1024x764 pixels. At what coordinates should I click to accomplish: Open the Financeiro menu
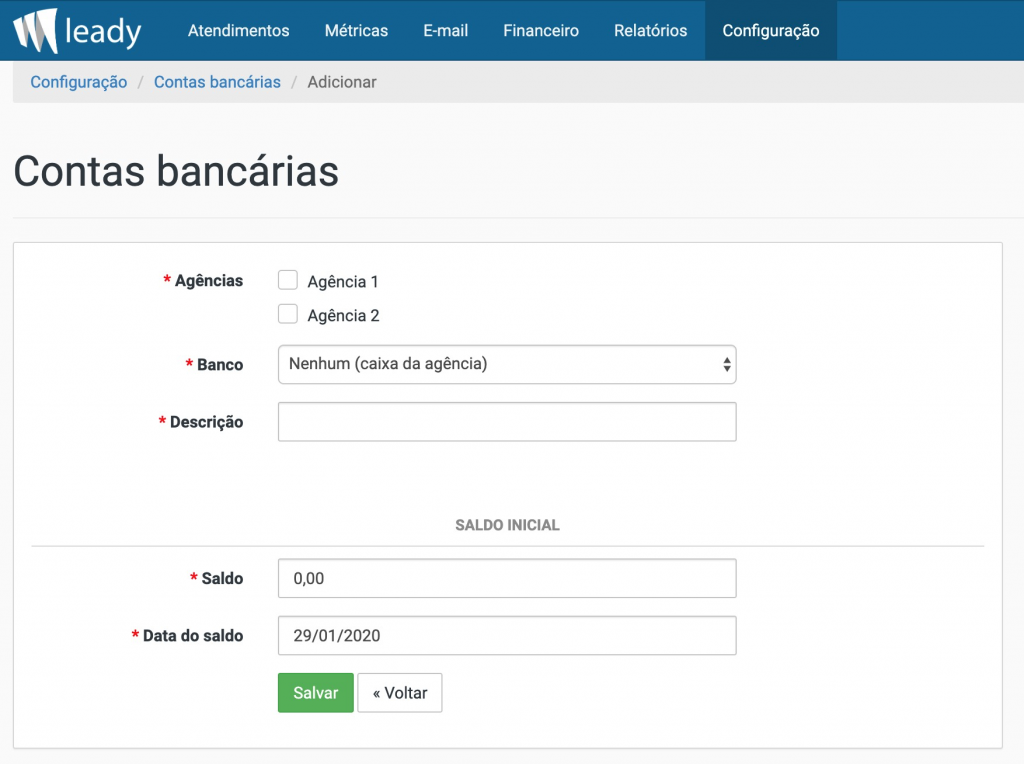tap(541, 31)
